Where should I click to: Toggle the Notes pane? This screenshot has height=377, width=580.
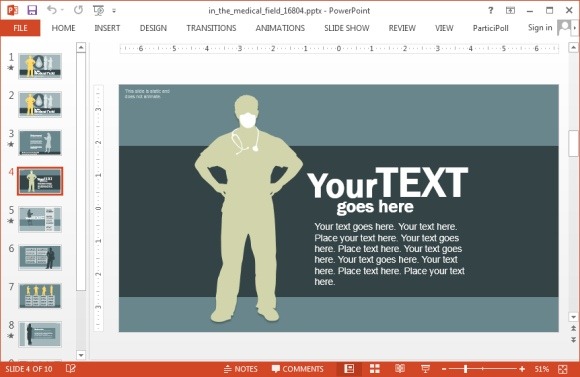click(x=241, y=369)
